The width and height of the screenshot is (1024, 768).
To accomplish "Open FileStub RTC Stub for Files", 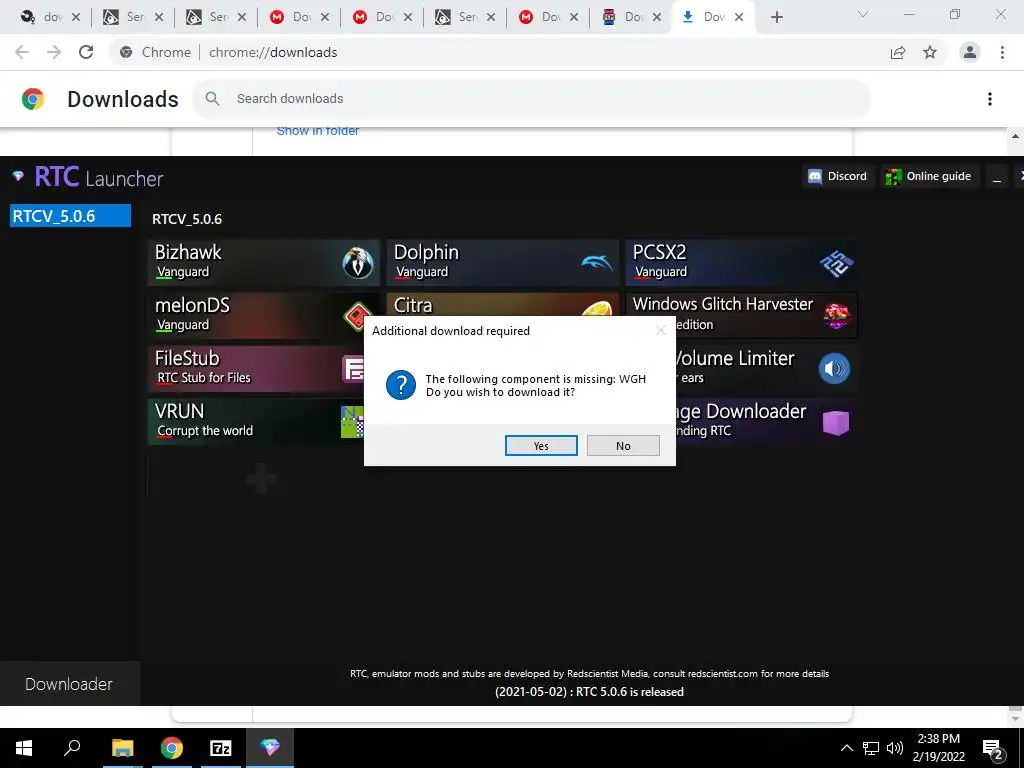I will (256, 368).
